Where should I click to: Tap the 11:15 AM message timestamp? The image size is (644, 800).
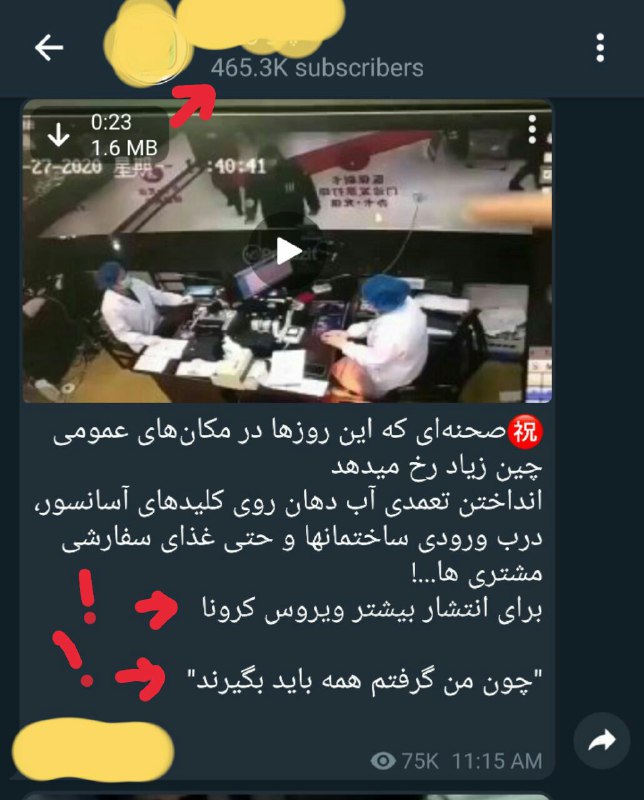point(497,761)
